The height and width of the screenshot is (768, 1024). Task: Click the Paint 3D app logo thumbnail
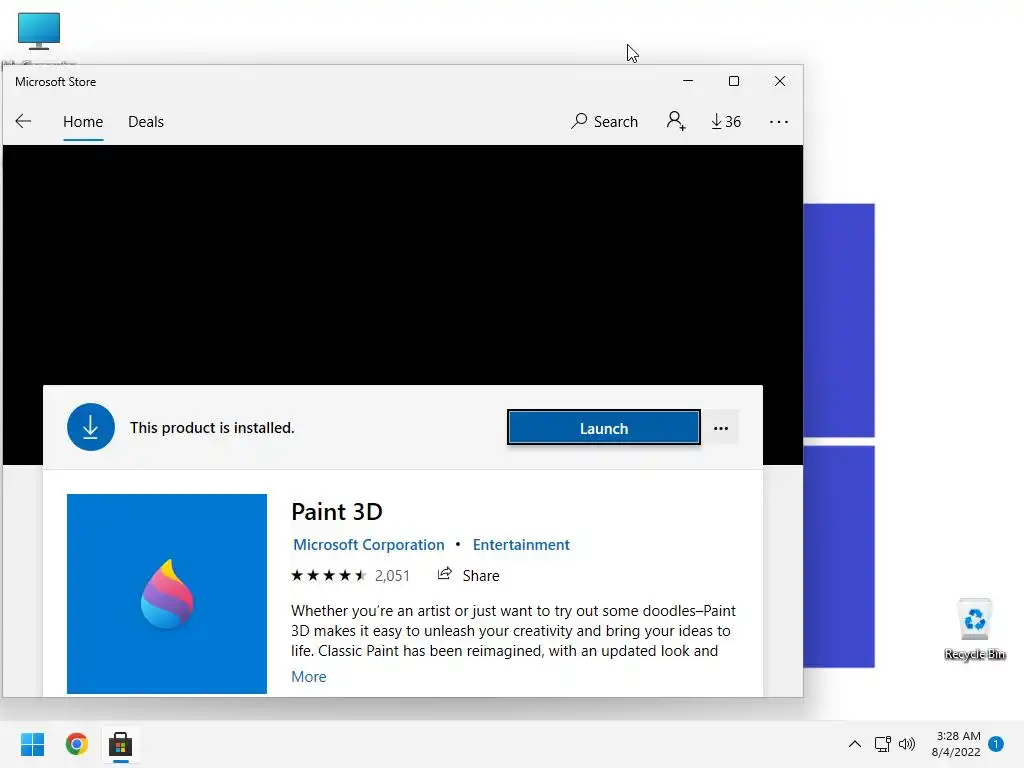[x=167, y=594]
